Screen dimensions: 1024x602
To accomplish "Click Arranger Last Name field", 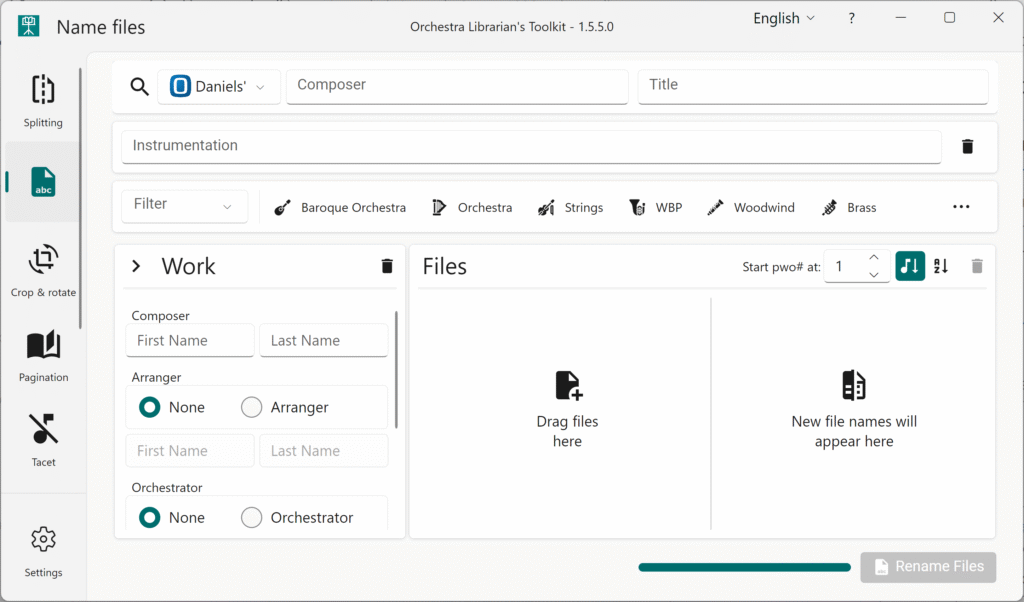I will [x=324, y=451].
